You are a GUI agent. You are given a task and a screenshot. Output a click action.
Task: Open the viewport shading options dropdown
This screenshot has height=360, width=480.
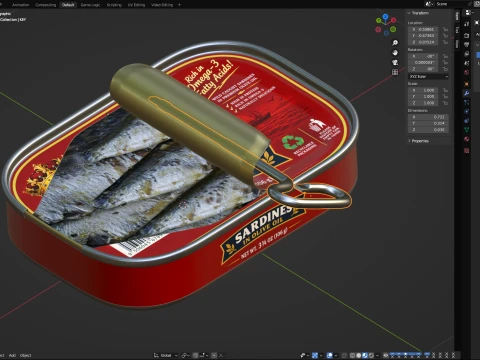click(377, 355)
